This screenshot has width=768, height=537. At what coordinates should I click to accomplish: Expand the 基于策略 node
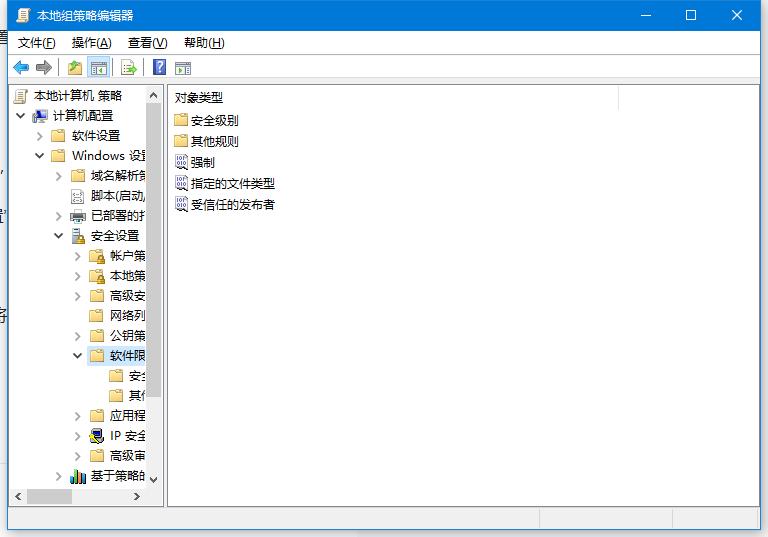59,476
